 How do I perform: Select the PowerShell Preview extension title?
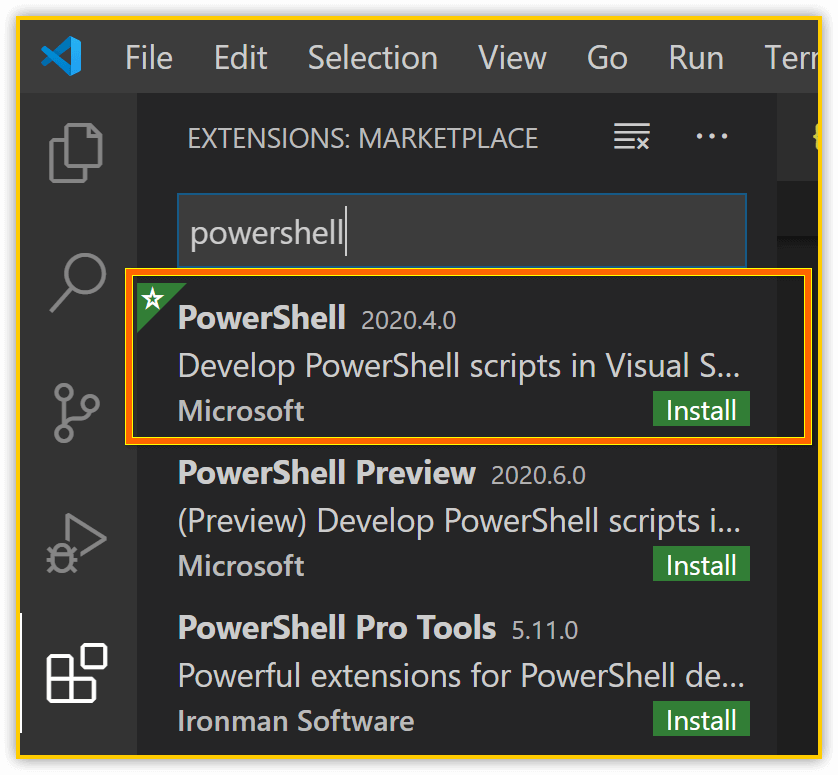click(x=327, y=472)
